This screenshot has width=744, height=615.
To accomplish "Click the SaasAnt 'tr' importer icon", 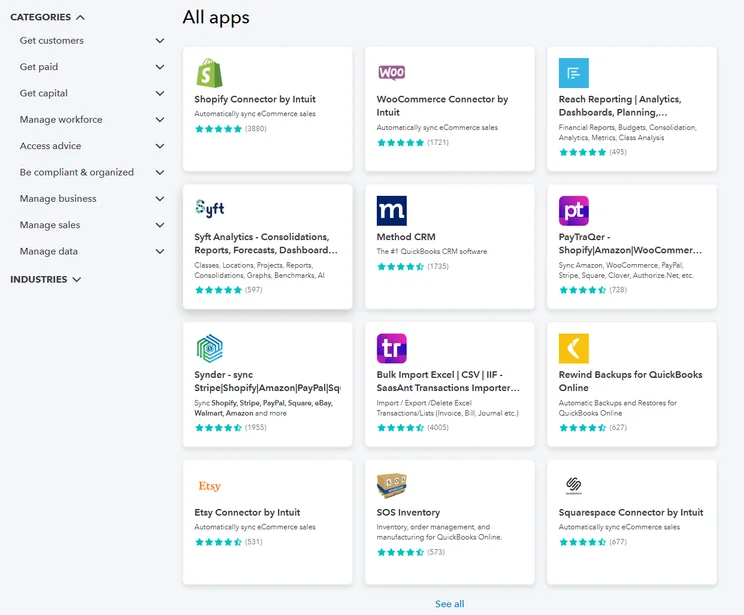I will [391, 348].
